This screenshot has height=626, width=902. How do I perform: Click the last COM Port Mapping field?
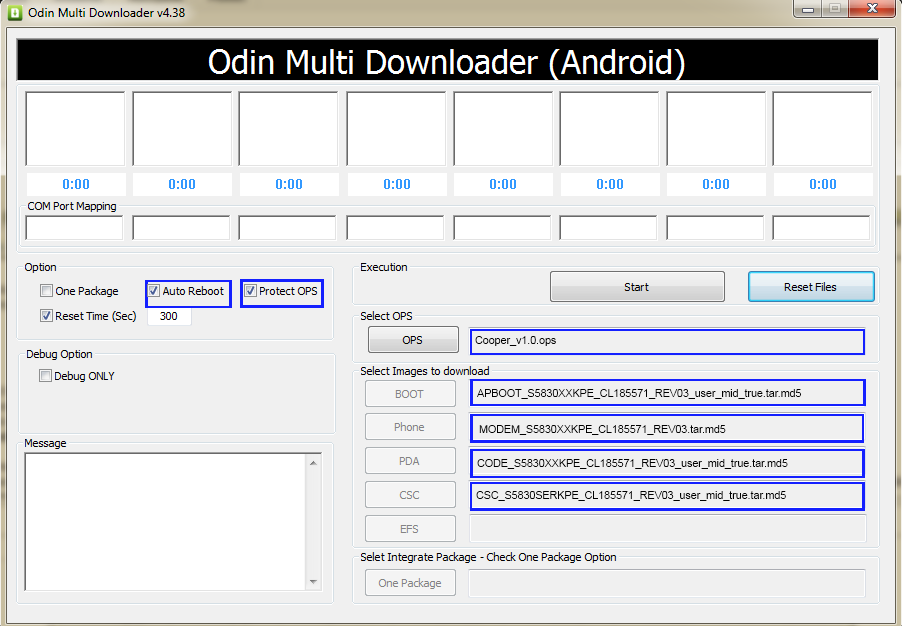click(821, 228)
